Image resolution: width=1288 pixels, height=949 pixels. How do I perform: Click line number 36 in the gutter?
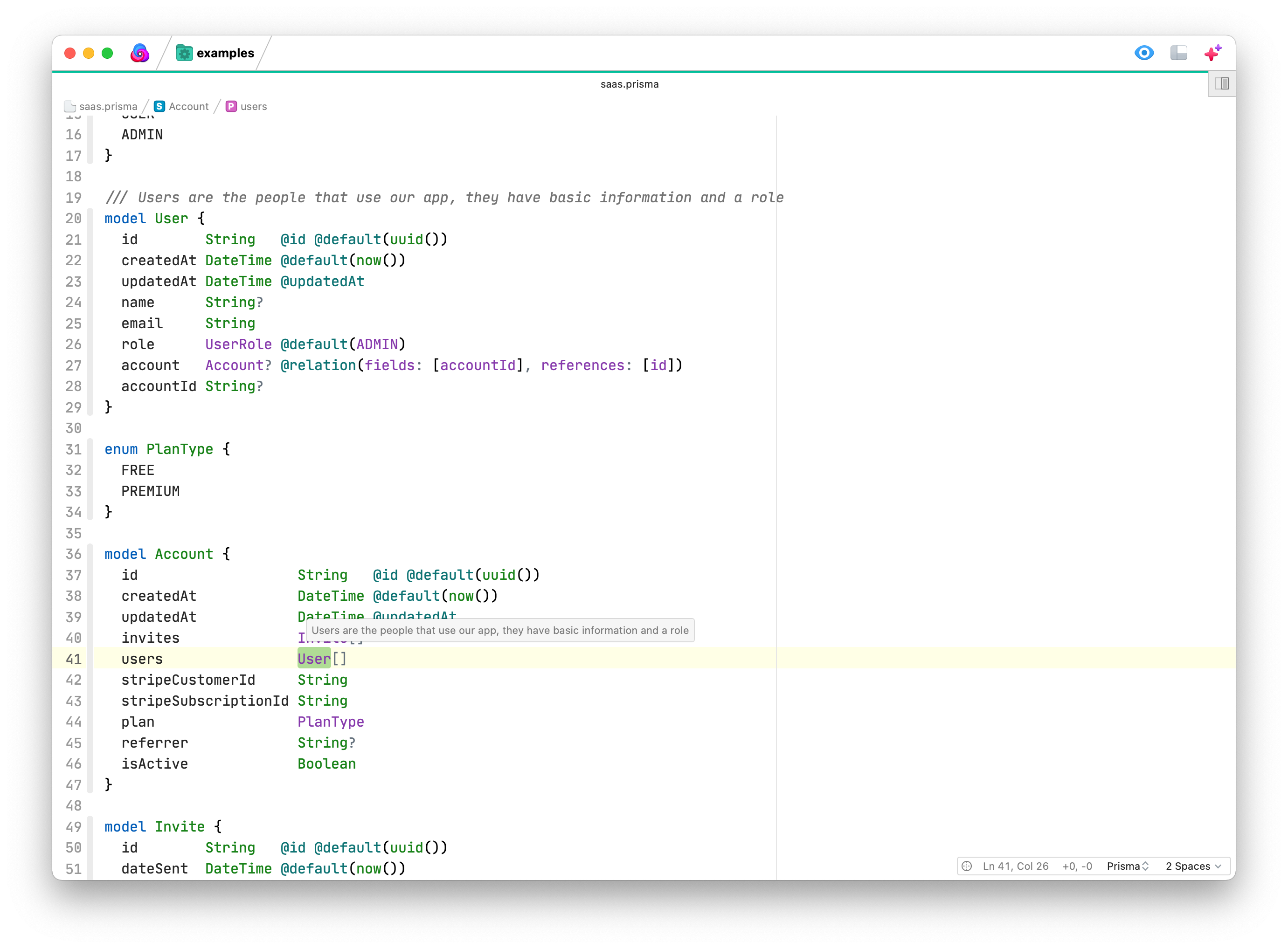[x=74, y=554]
